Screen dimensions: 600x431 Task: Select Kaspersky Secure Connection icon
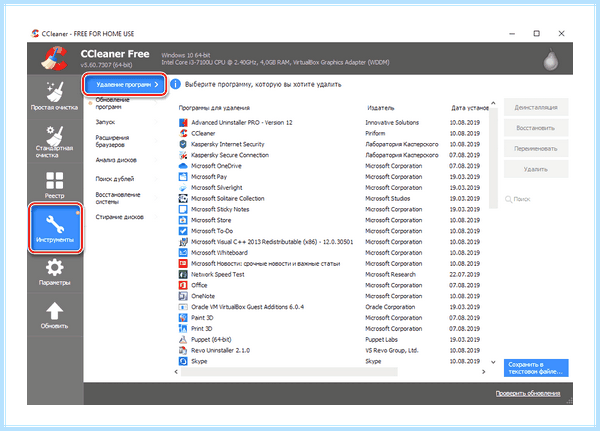pyautogui.click(x=183, y=155)
